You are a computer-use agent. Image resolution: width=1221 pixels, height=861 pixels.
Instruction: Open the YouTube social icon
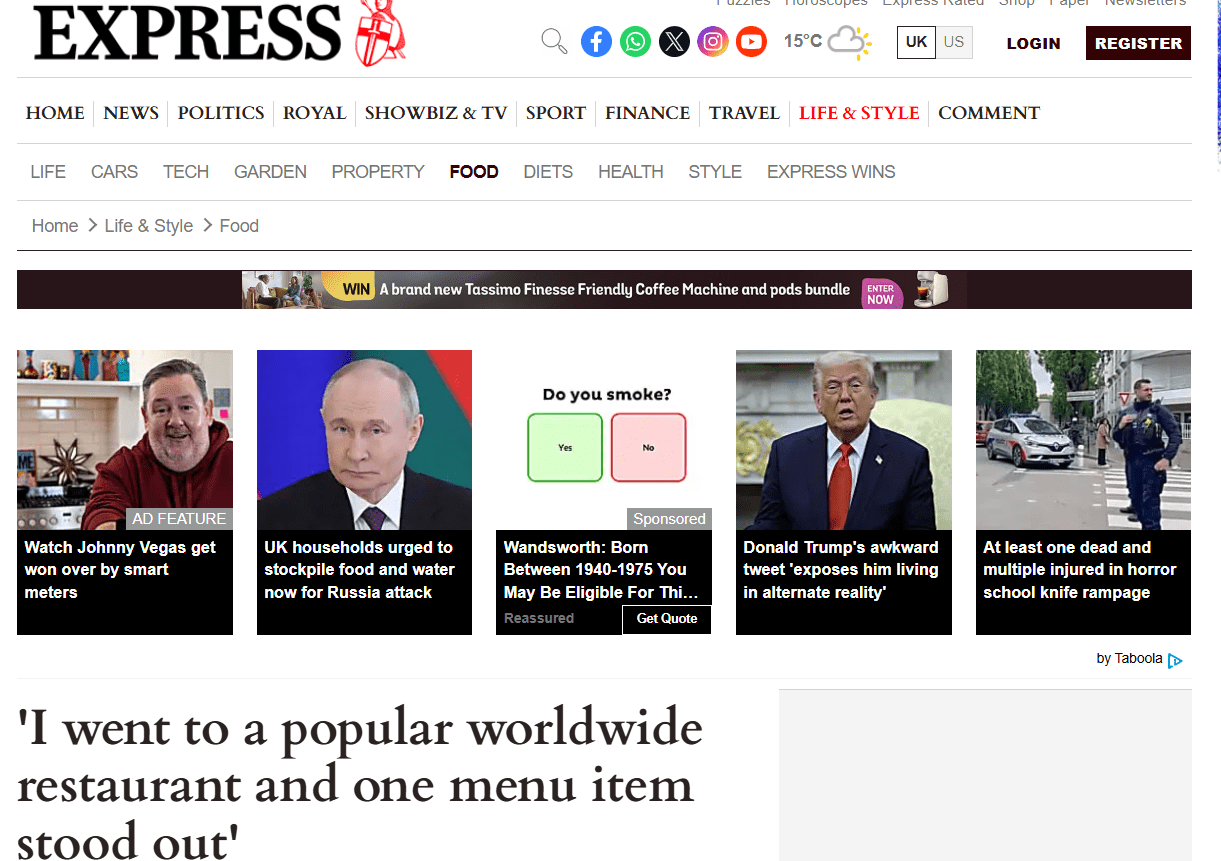point(751,42)
